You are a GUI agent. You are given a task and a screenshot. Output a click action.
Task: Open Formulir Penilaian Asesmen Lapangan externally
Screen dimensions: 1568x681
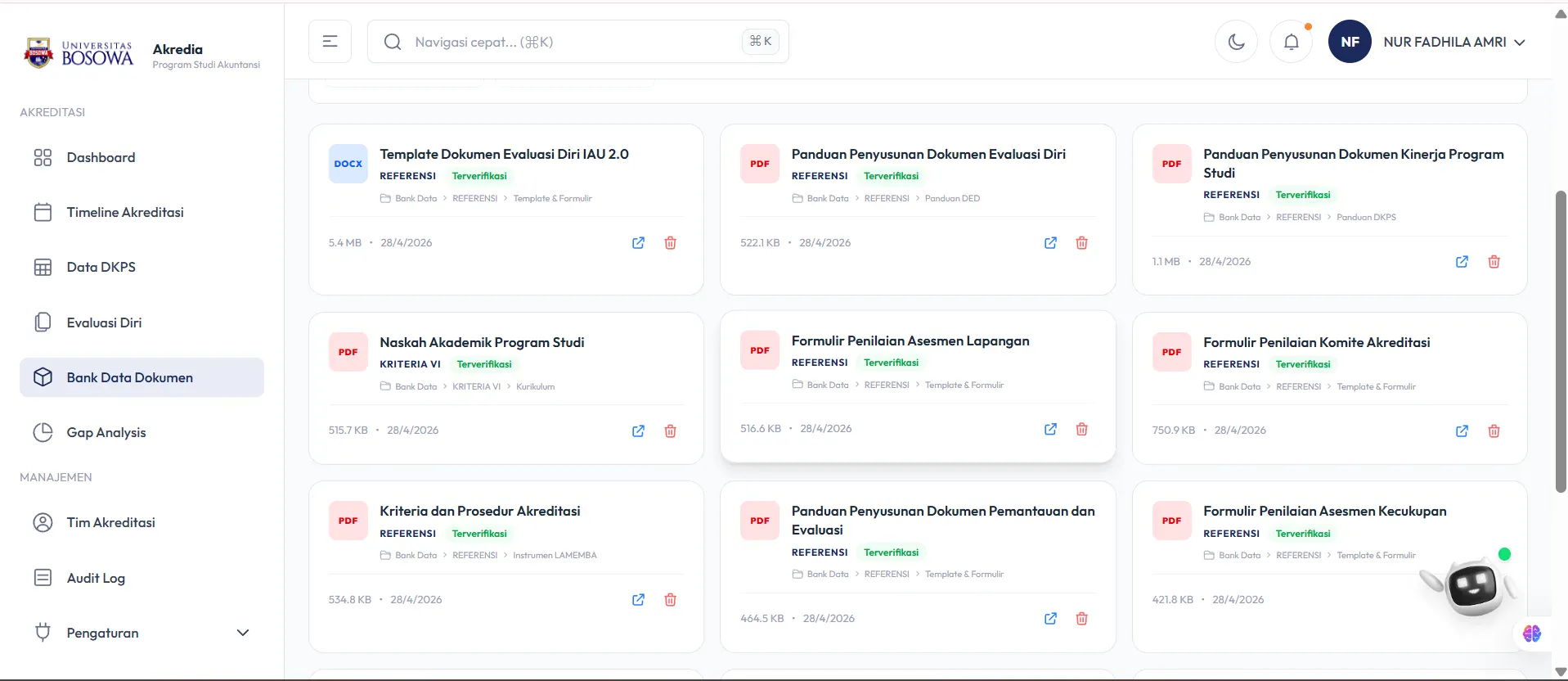(1050, 430)
